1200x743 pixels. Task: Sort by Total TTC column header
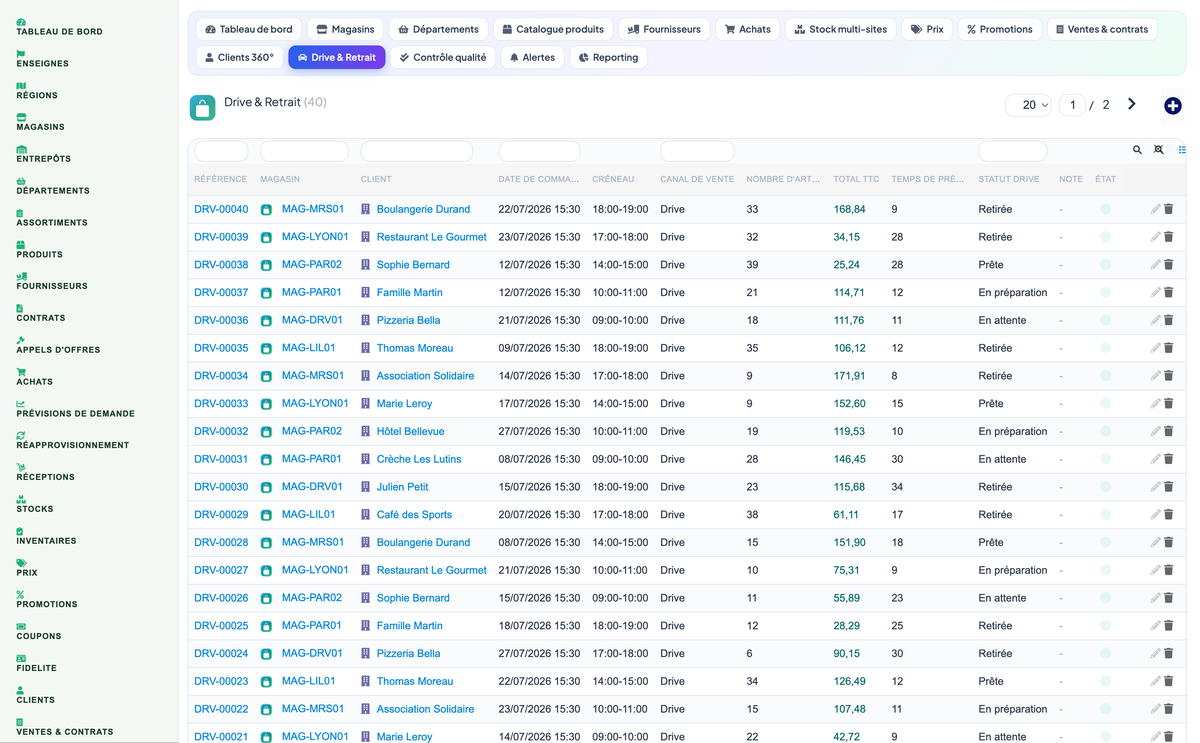tap(856, 179)
